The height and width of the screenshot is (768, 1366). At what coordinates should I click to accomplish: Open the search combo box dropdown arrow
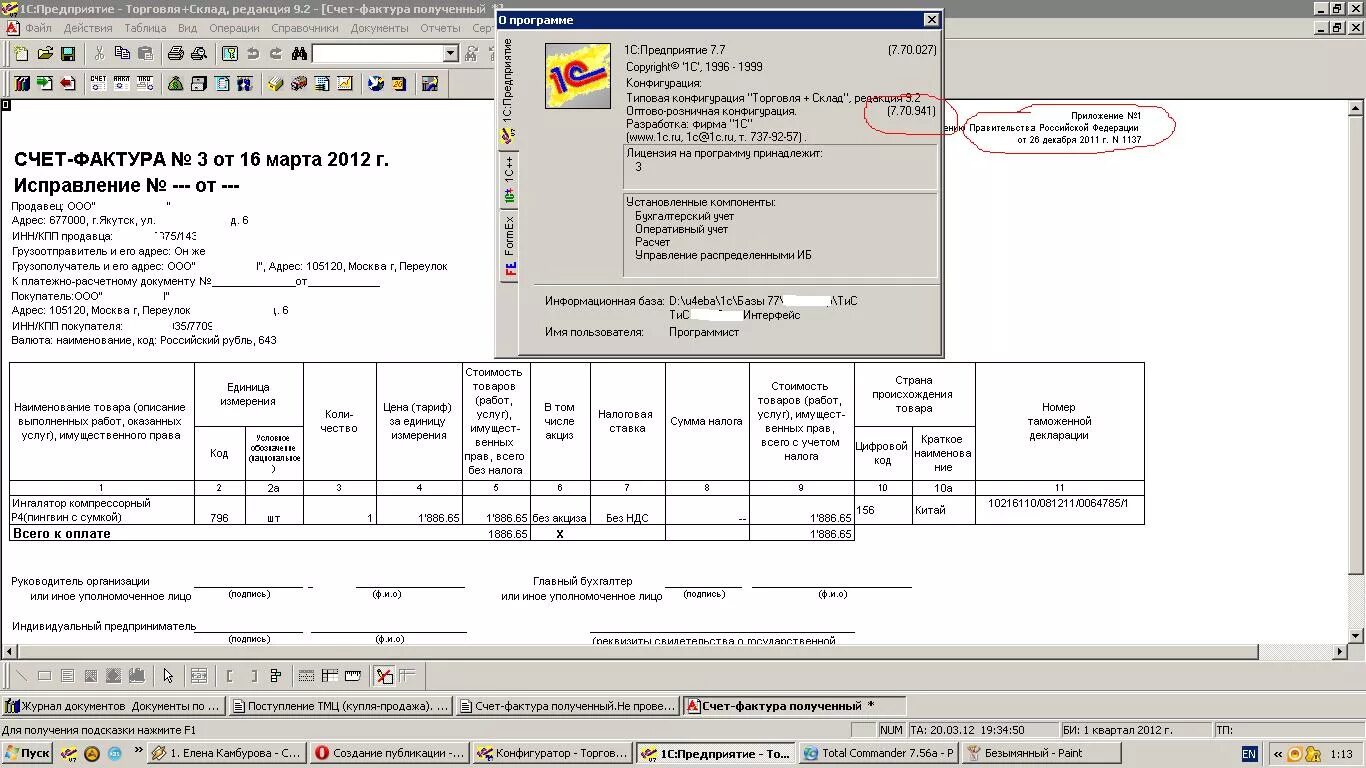[x=450, y=54]
